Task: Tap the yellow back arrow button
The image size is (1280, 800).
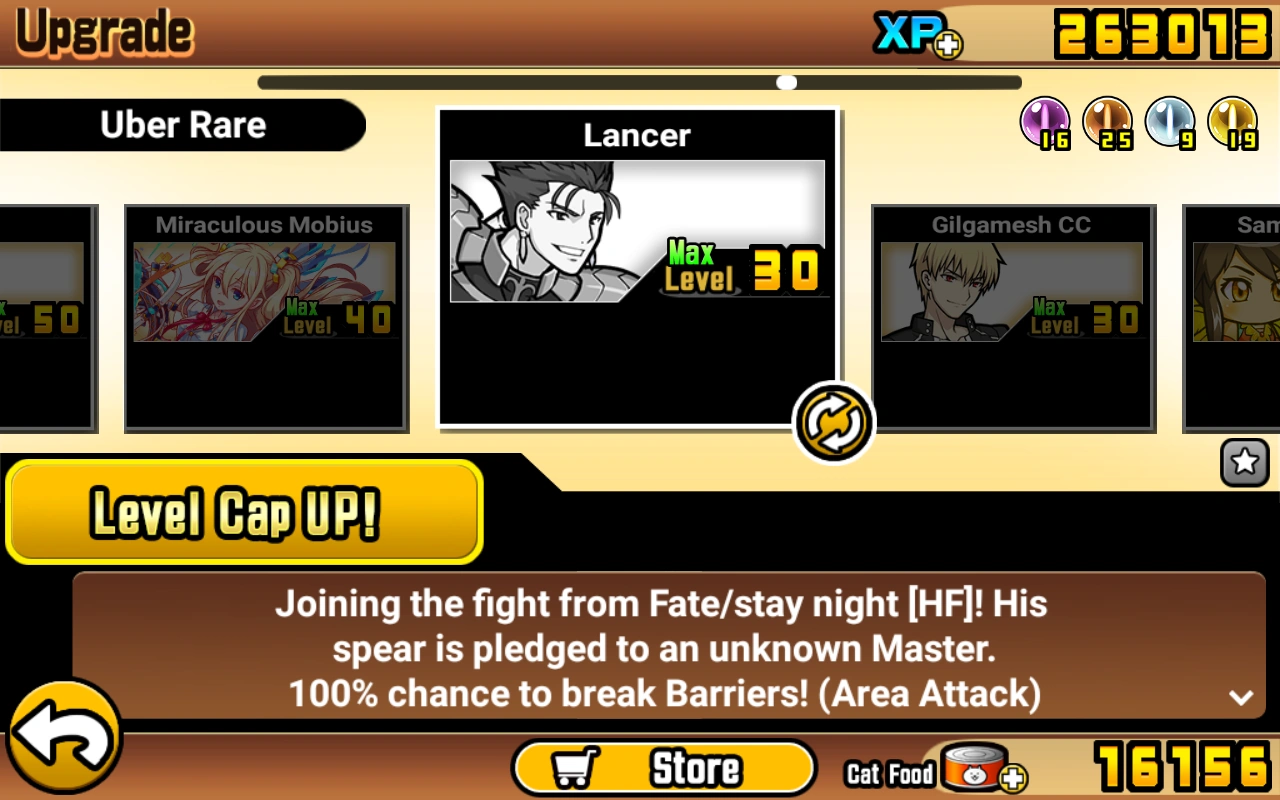Action: point(64,738)
